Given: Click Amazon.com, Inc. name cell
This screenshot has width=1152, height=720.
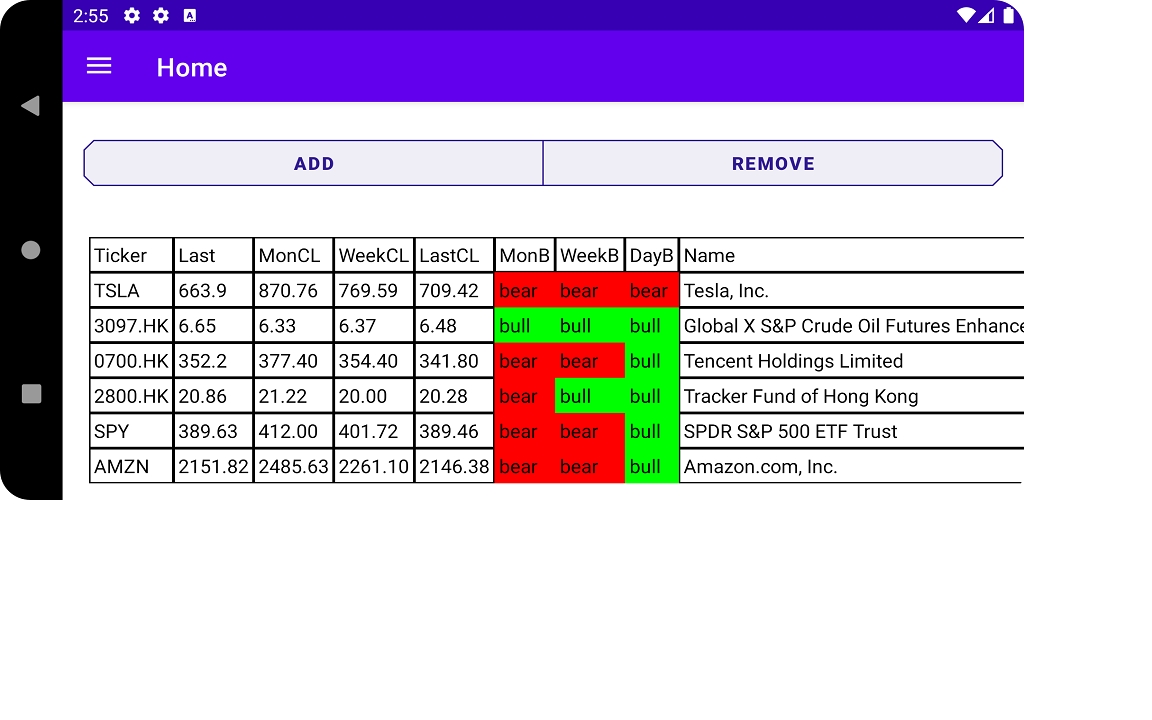Looking at the screenshot, I should pos(852,467).
